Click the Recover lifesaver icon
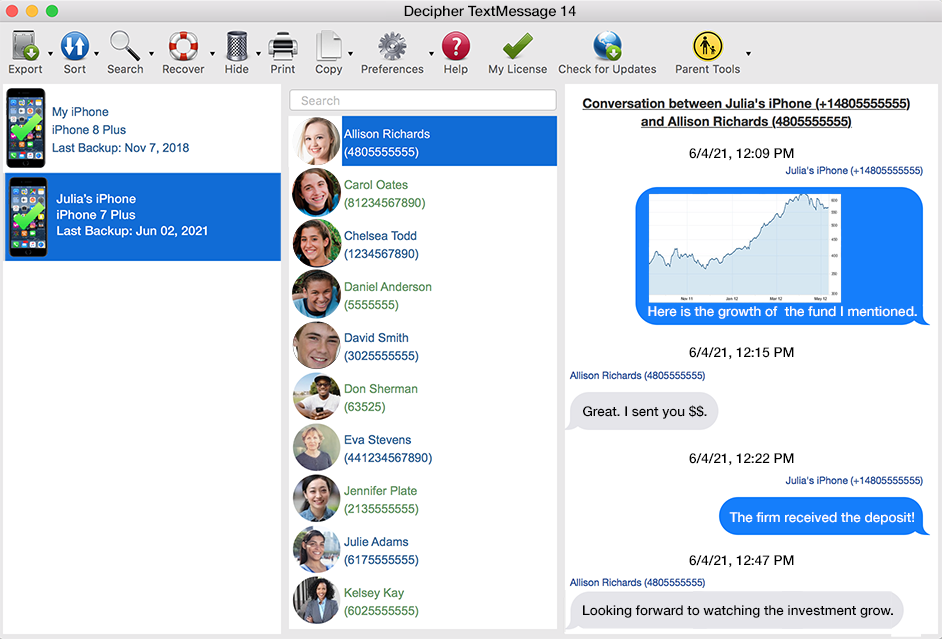 [x=182, y=45]
